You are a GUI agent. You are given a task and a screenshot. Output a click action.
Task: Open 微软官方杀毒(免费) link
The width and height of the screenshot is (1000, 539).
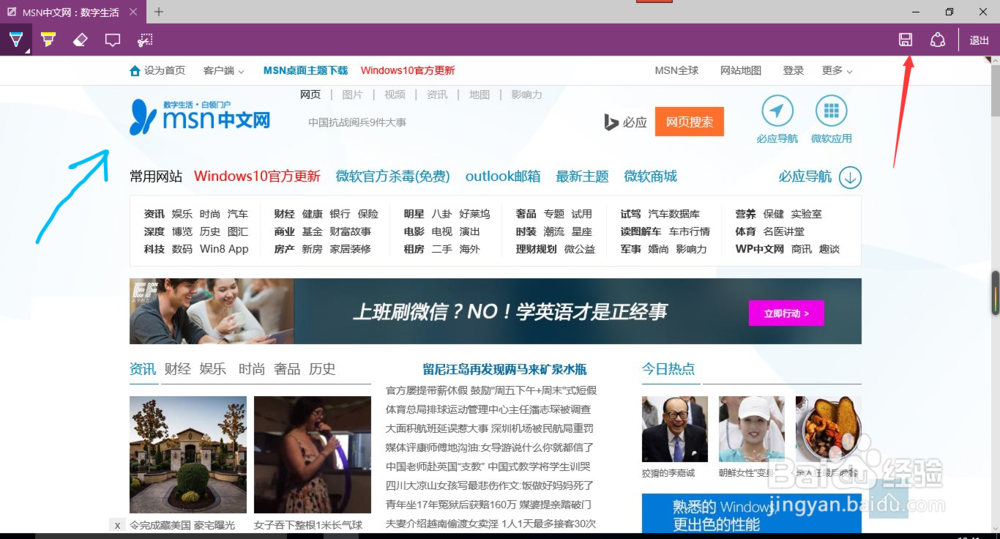coord(393,176)
